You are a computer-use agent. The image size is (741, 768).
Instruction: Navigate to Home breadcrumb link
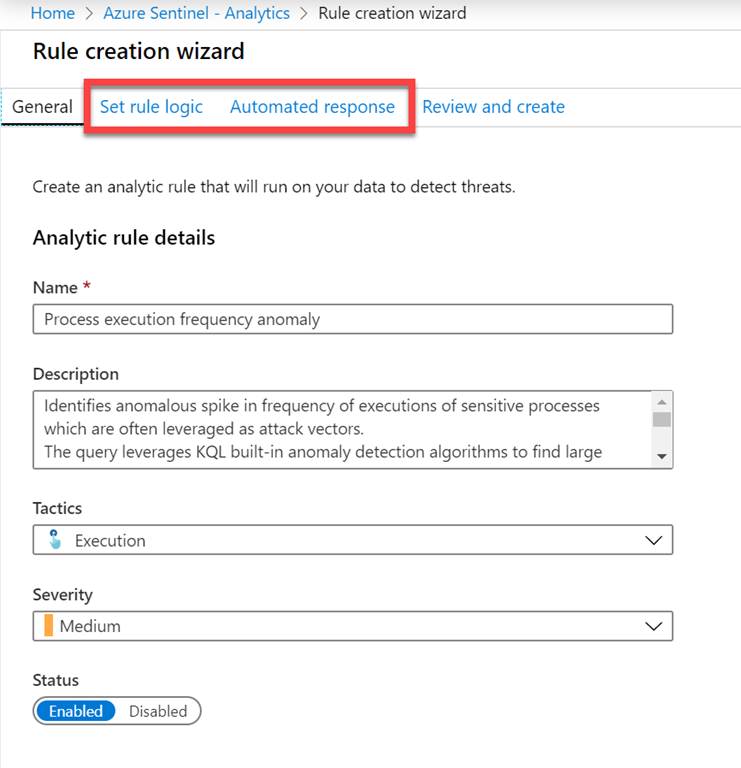[53, 13]
